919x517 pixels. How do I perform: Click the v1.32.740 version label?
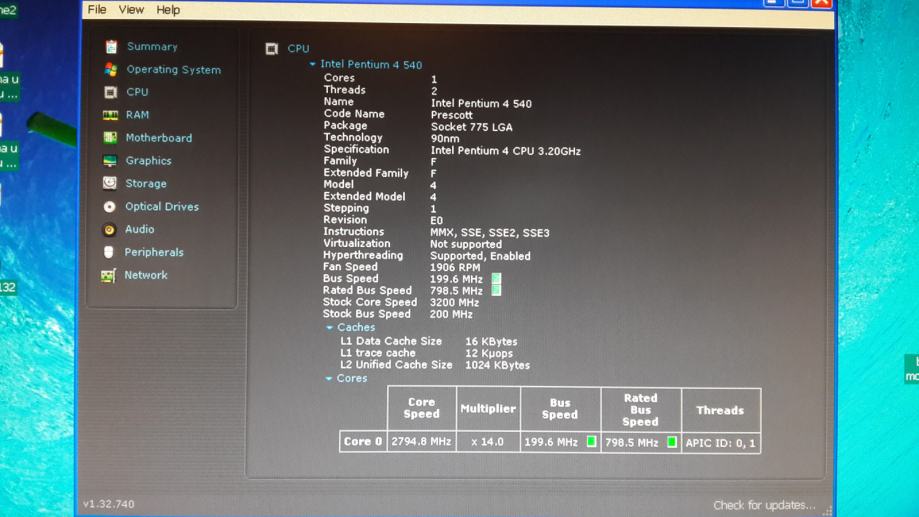coord(108,504)
